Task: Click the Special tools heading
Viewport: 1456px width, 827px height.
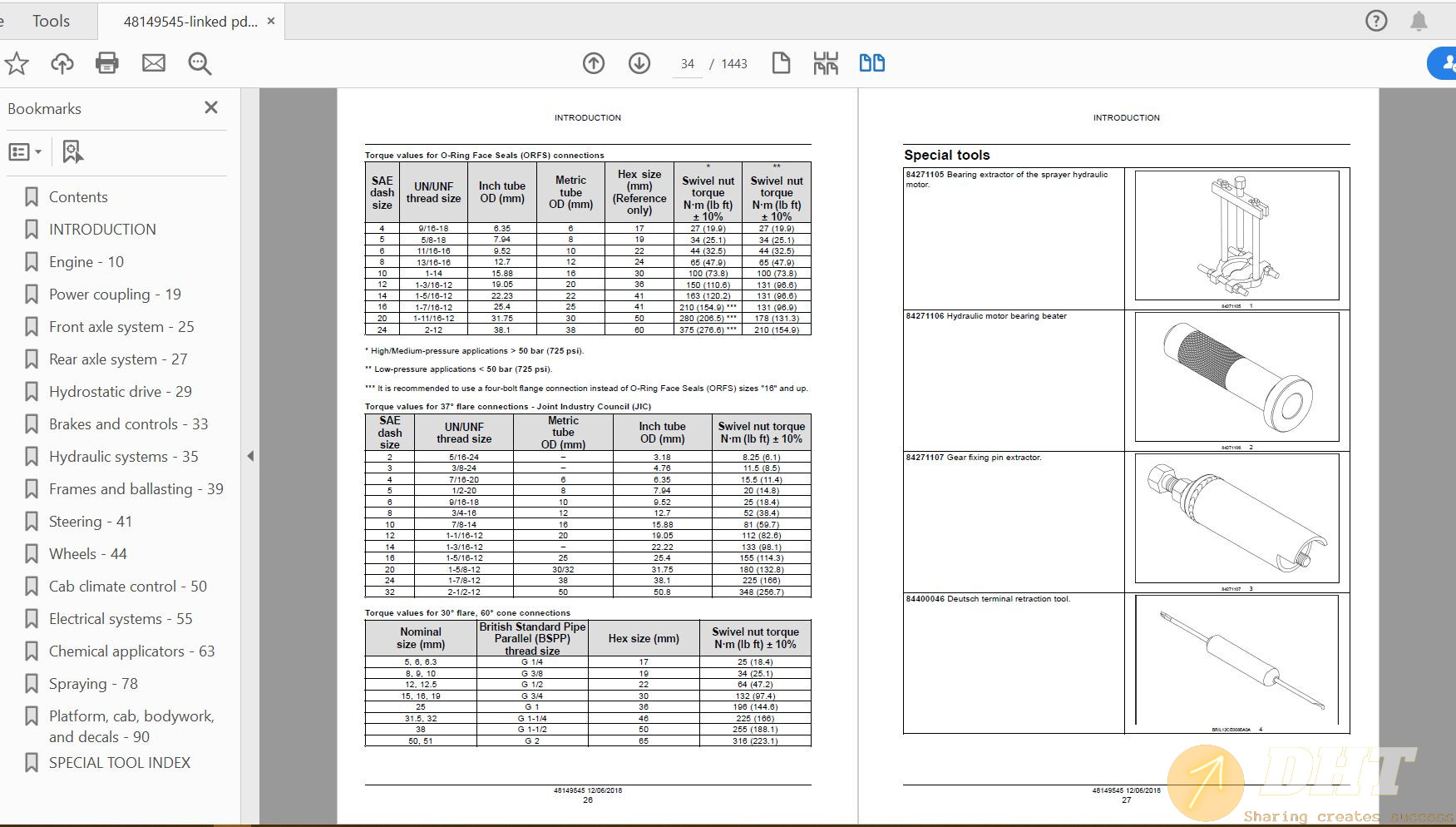Action: (946, 155)
